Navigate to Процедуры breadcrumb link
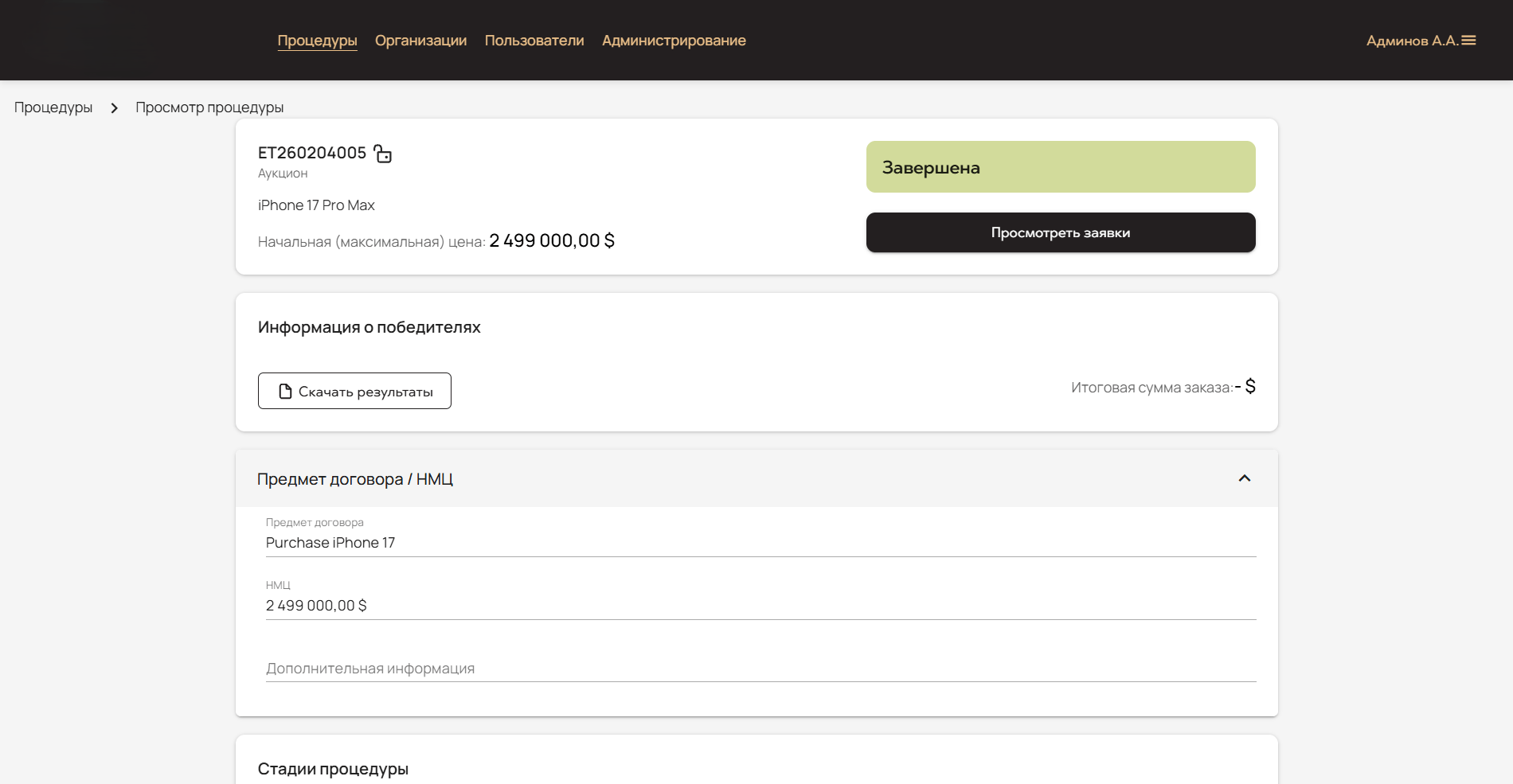Viewport: 1513px width, 784px height. (53, 107)
